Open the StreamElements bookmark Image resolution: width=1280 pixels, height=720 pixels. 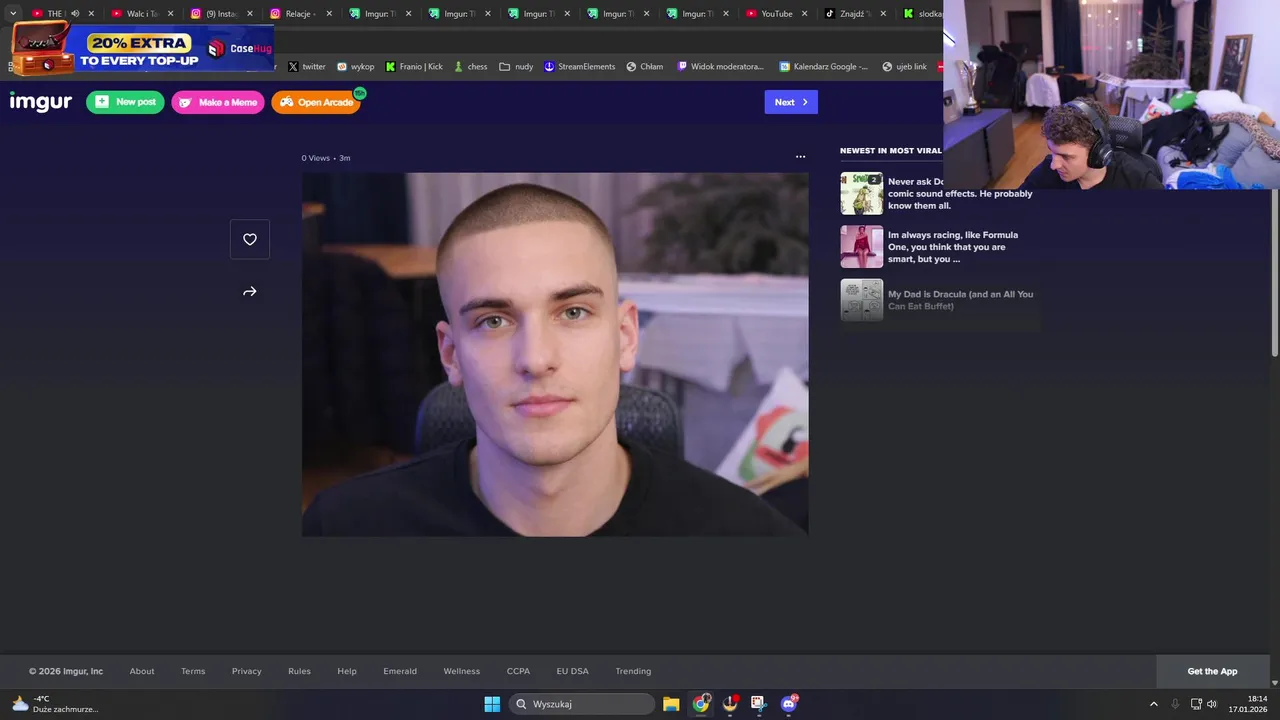580,67
